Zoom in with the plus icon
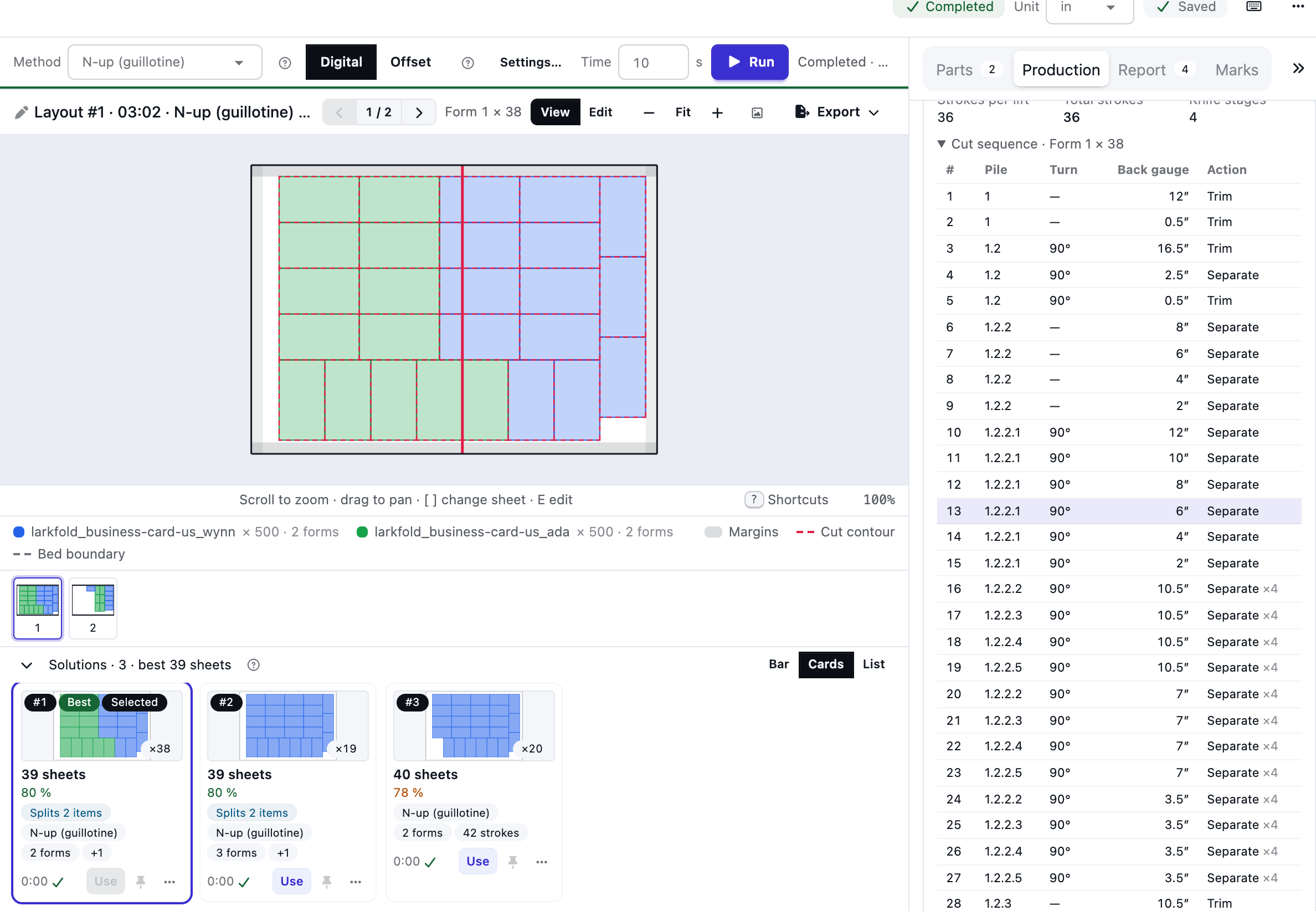Viewport: 1316px width, 911px height. [717, 112]
